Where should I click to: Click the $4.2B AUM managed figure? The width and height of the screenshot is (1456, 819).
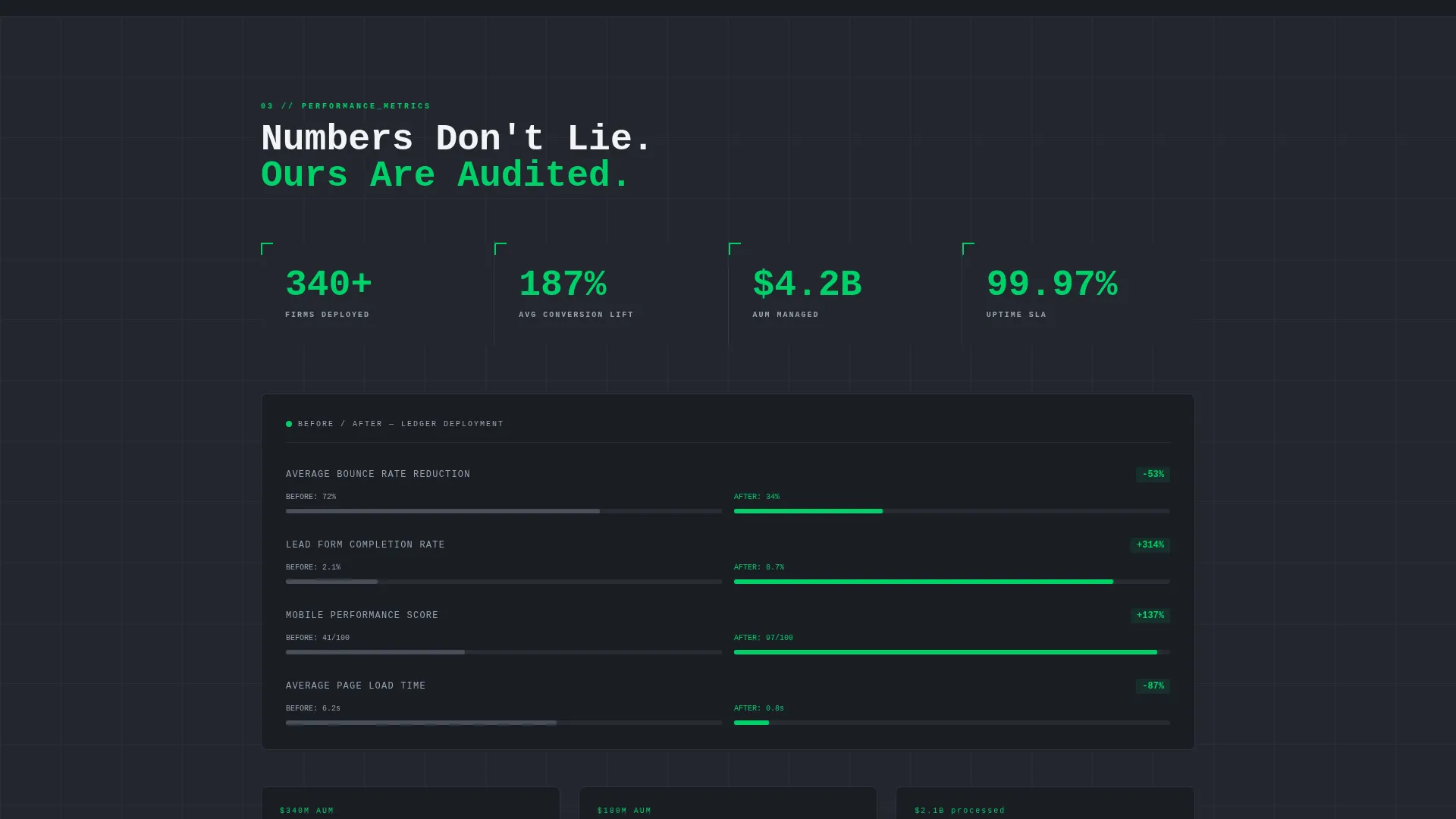point(807,284)
